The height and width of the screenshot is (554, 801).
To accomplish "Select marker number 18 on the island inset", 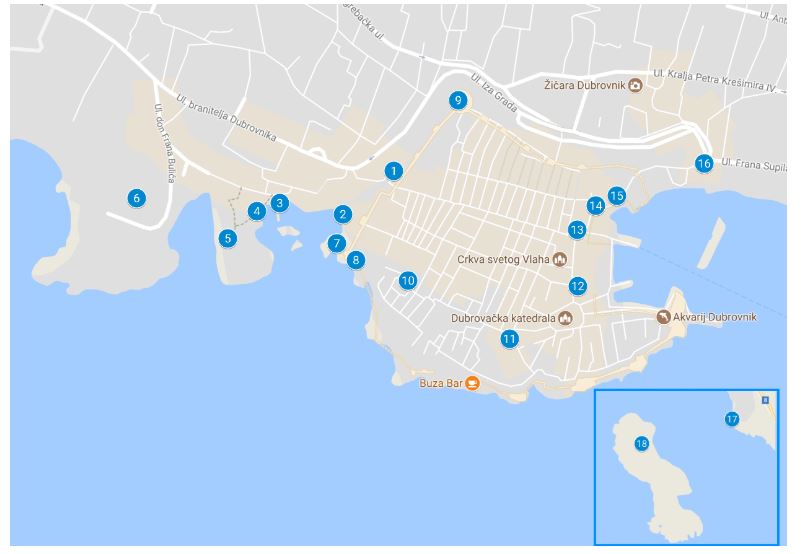I will (642, 444).
